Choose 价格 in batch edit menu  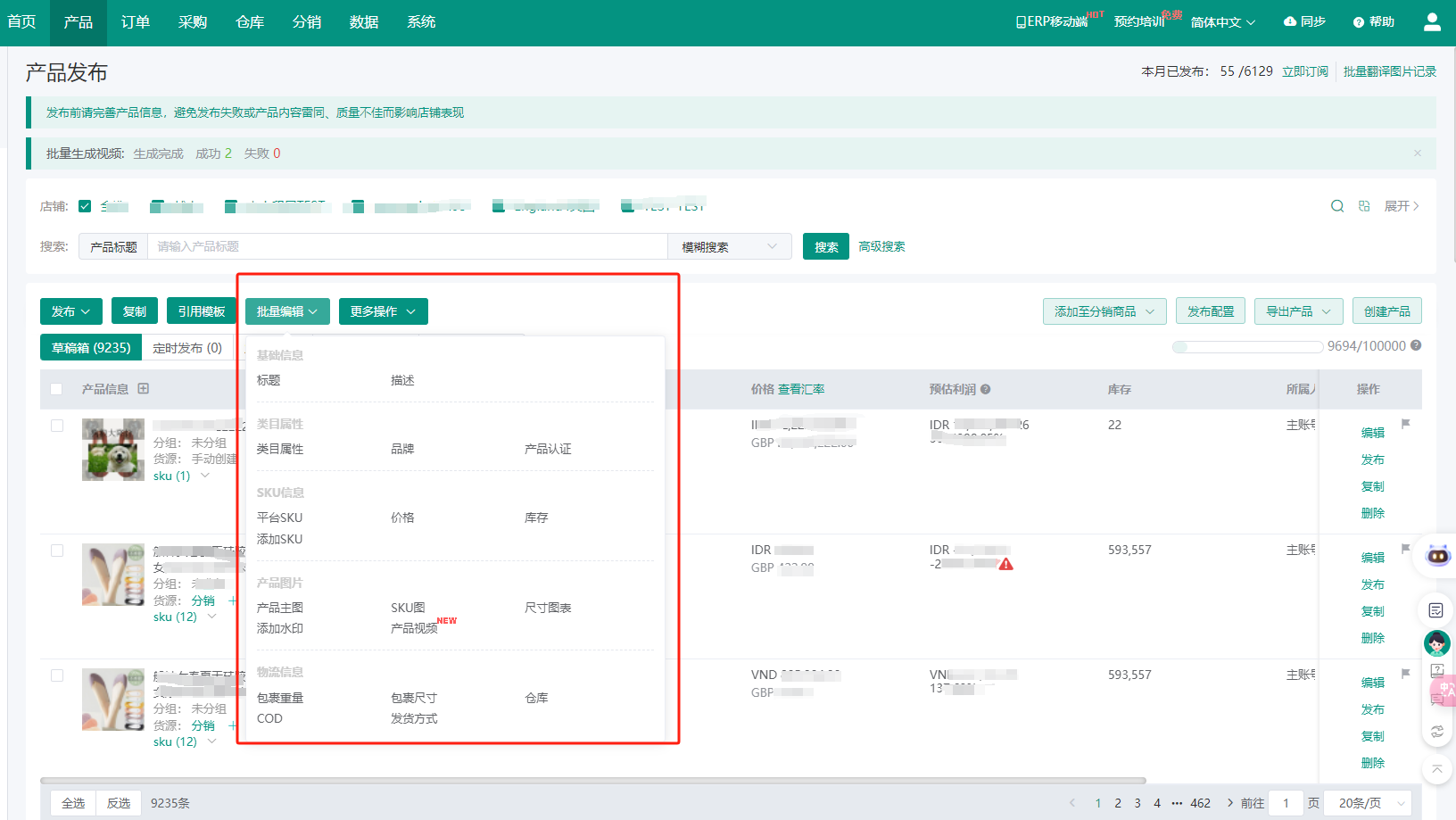tap(402, 518)
